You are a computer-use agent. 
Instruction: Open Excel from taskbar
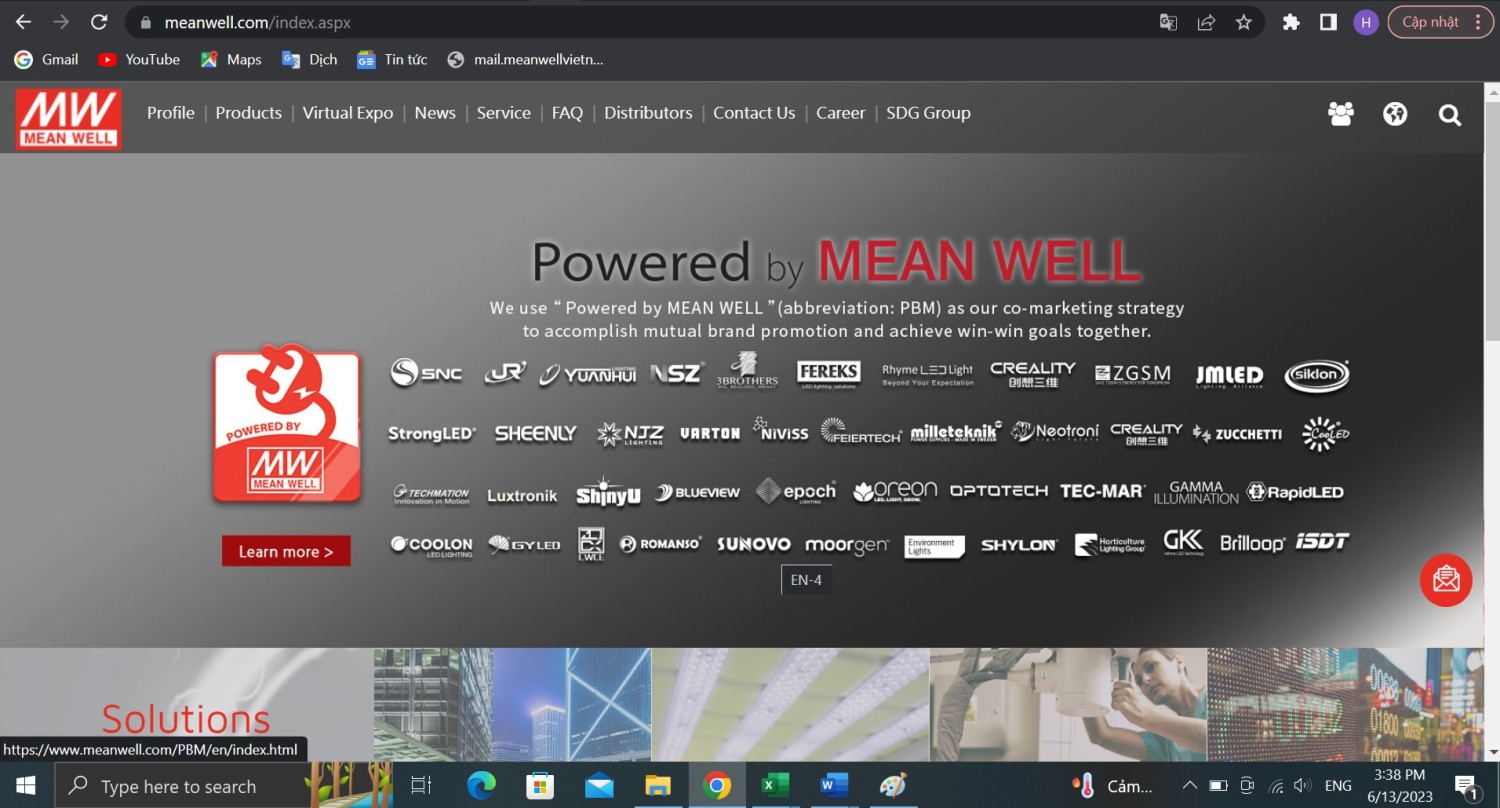(775, 786)
